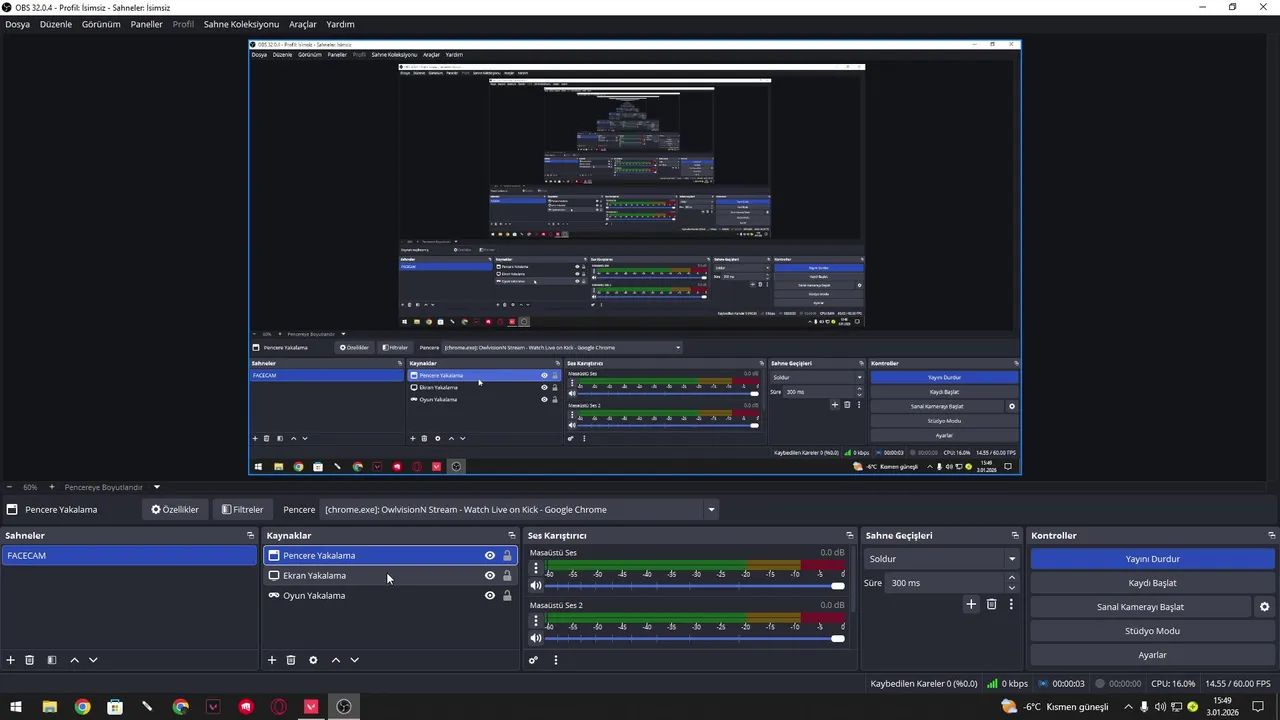Viewport: 1280px width, 720px height.
Task: Move source up in Kaynaklar panel
Action: [x=336, y=660]
